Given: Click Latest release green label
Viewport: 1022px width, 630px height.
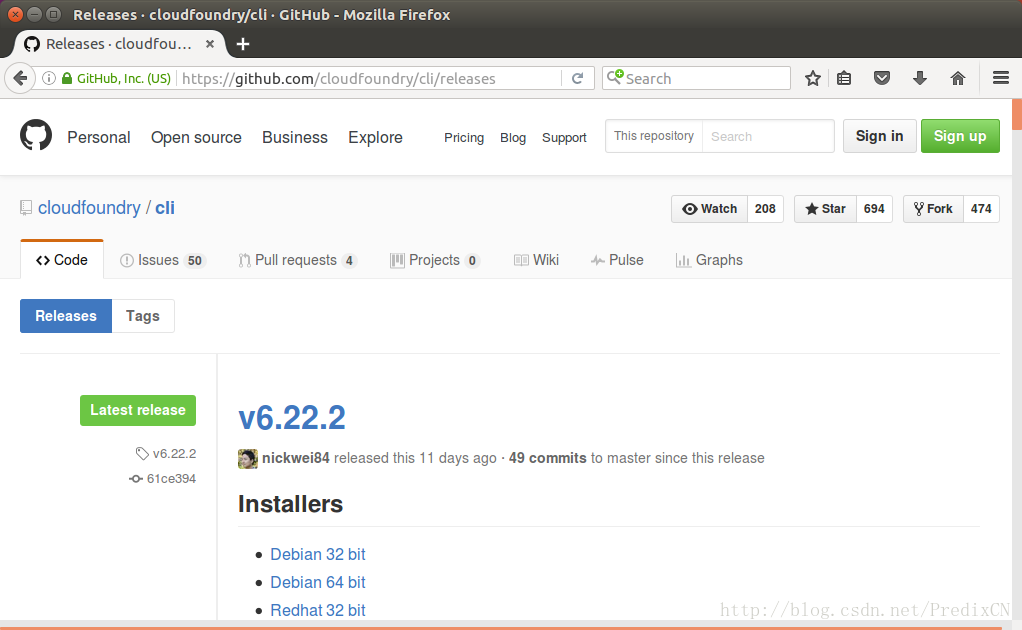Looking at the screenshot, I should pos(138,410).
